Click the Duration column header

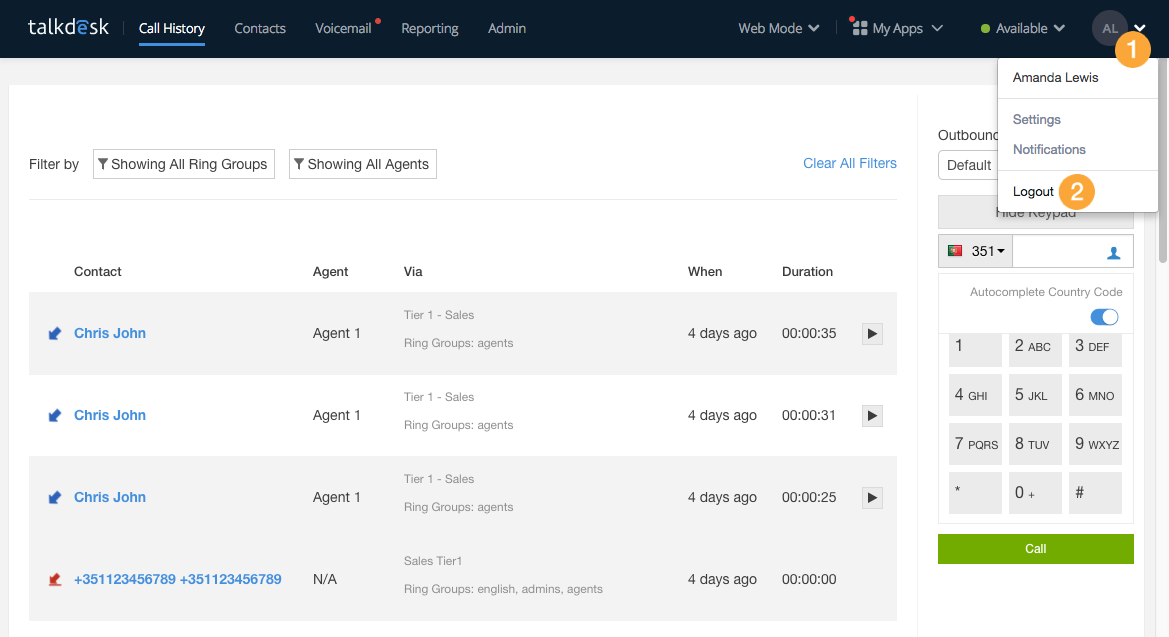(x=807, y=272)
